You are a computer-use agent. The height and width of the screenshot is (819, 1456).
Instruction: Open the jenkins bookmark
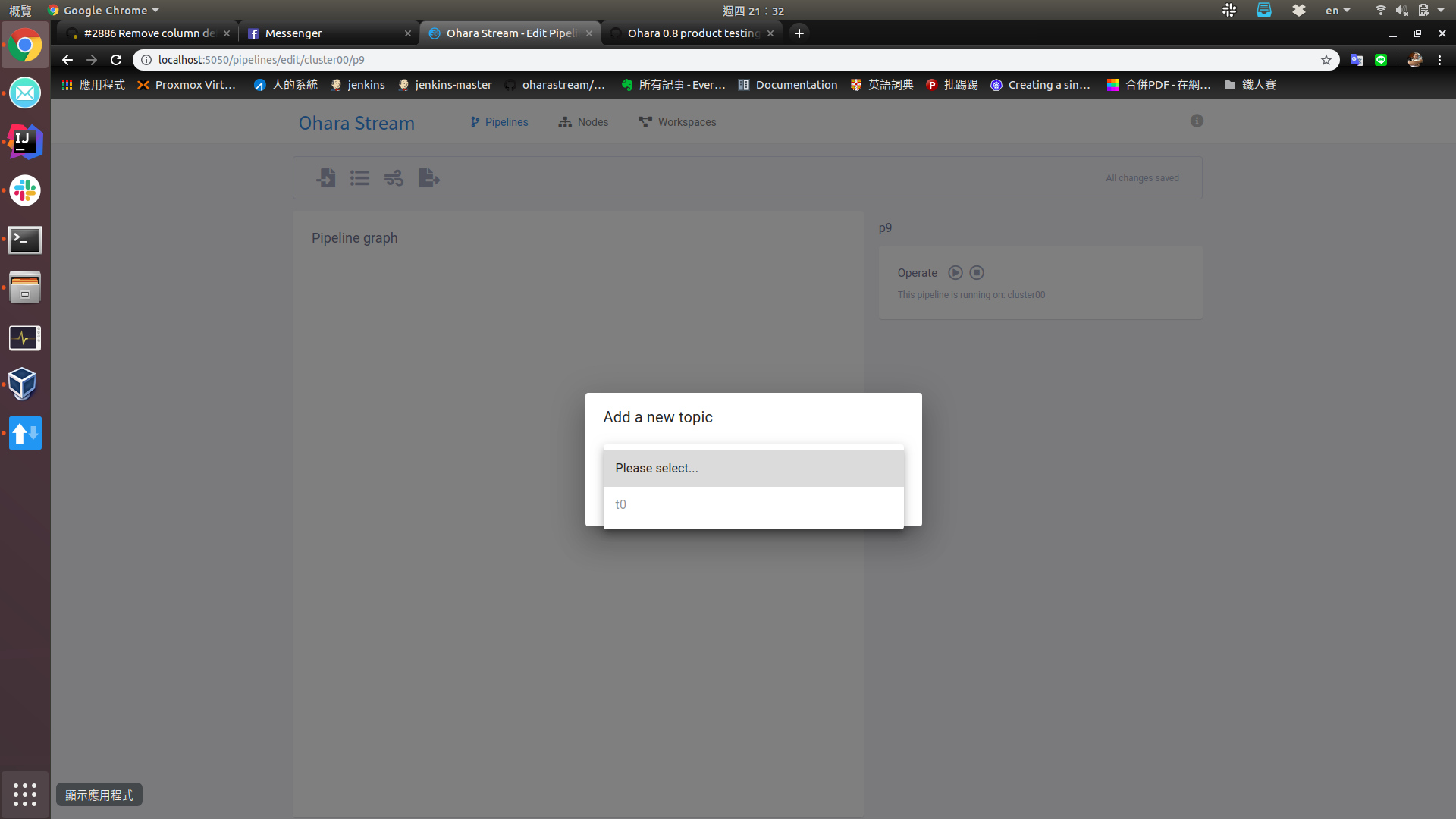(x=358, y=85)
